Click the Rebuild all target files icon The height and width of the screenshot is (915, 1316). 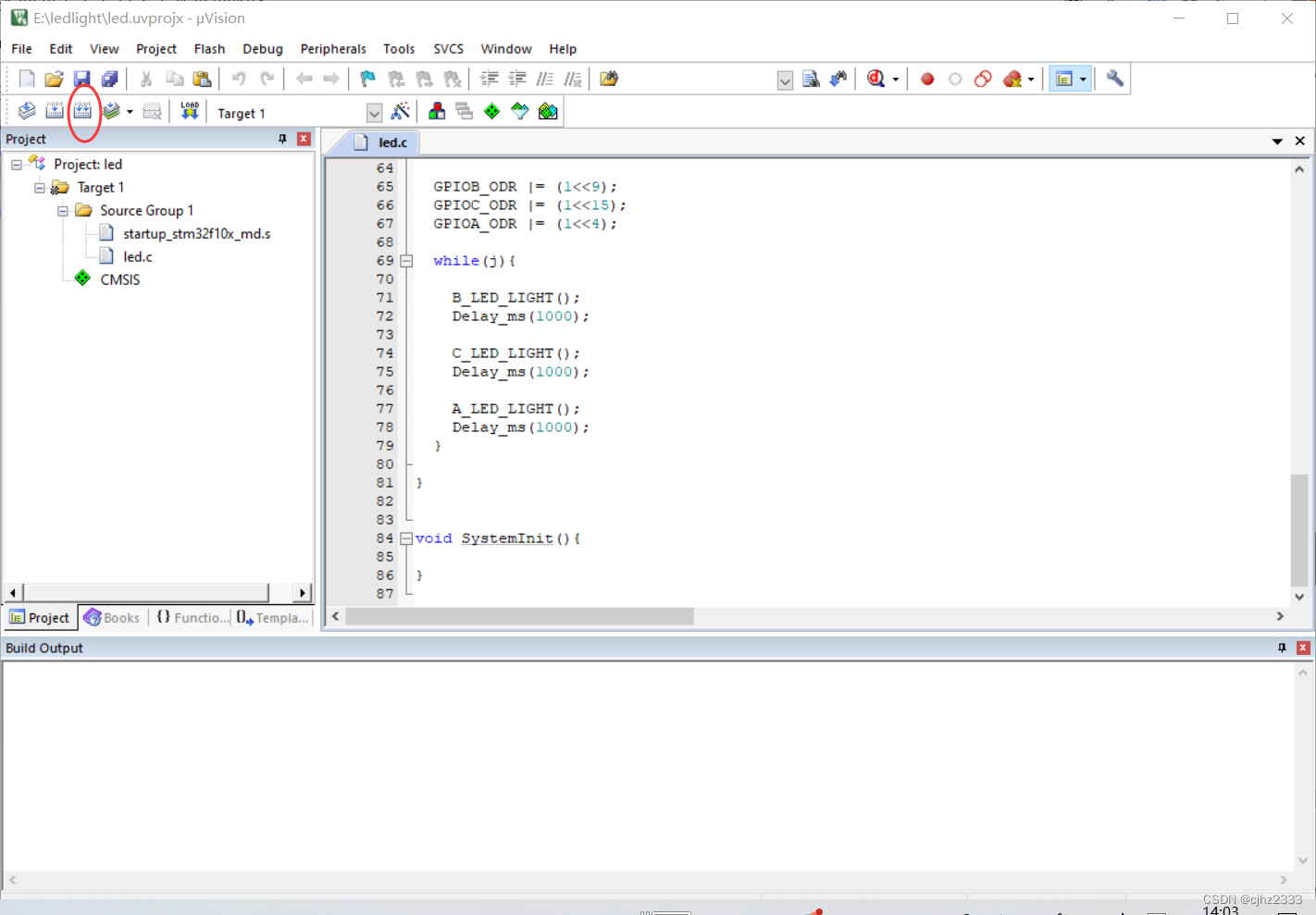83,112
